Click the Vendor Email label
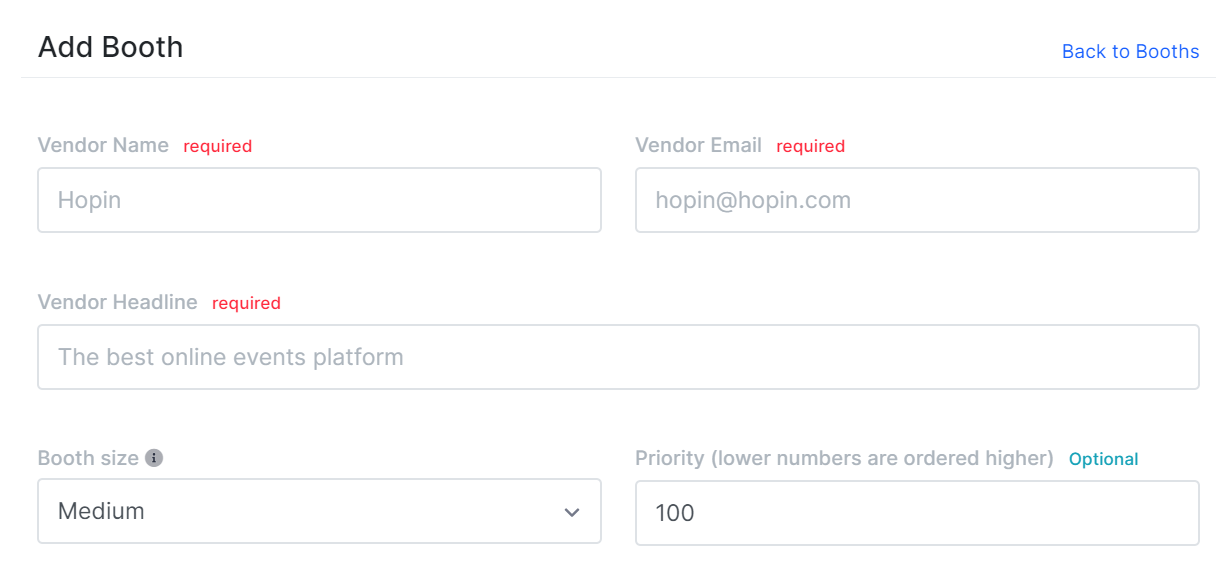The height and width of the screenshot is (572, 1229). [x=699, y=145]
